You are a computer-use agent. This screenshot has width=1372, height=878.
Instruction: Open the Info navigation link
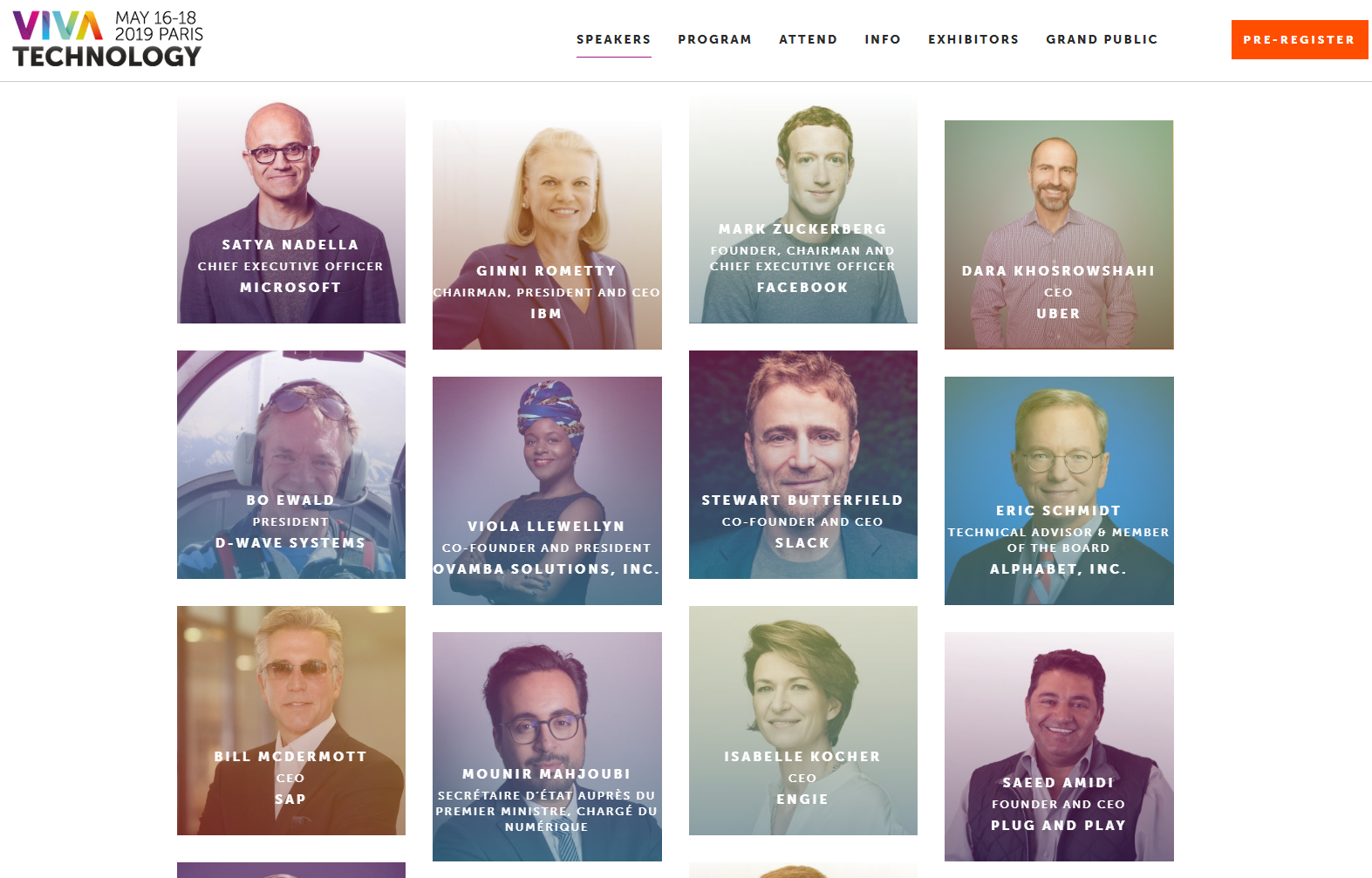(x=883, y=39)
